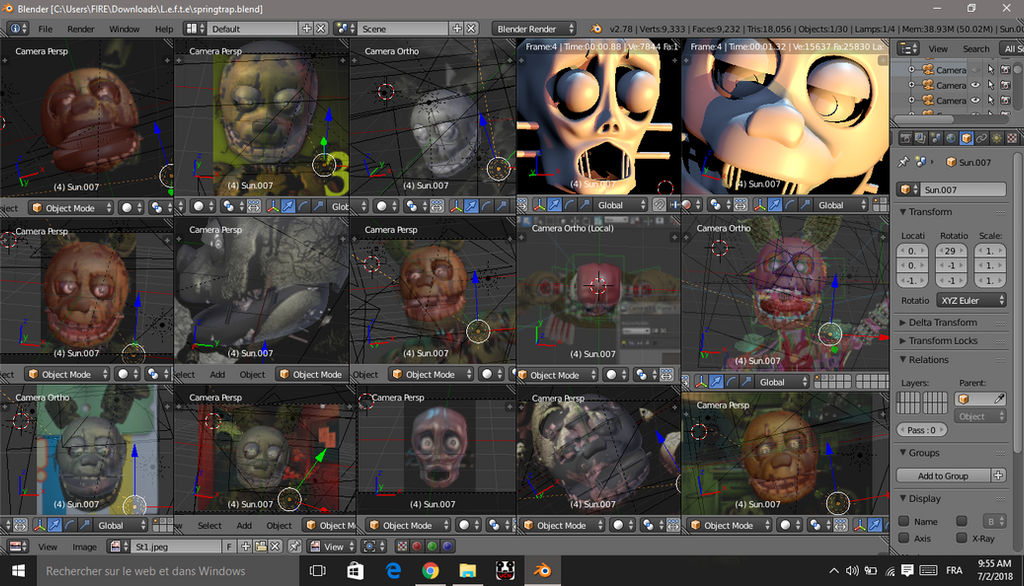Open the Window menu
Screen dimensions: 1024x586
pyautogui.click(x=124, y=29)
